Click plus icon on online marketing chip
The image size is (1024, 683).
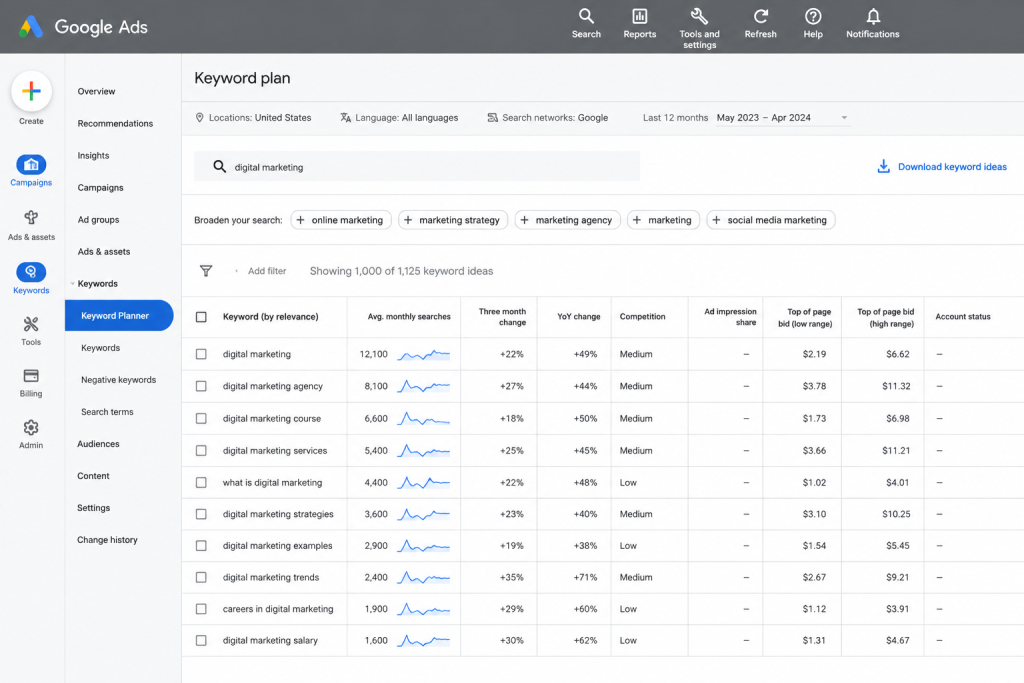coord(300,220)
